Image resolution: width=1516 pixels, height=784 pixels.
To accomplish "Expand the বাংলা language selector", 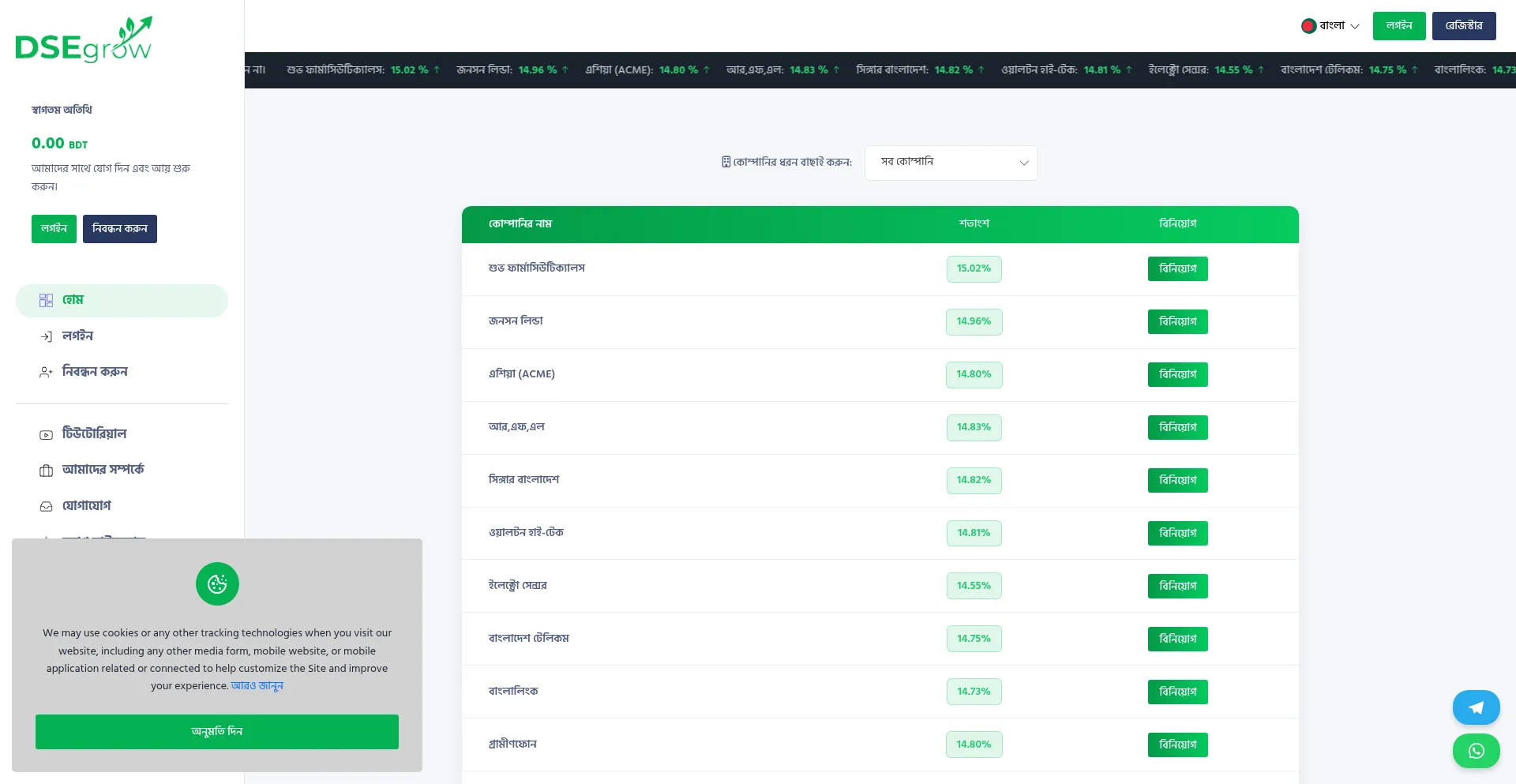I will coord(1330,25).
